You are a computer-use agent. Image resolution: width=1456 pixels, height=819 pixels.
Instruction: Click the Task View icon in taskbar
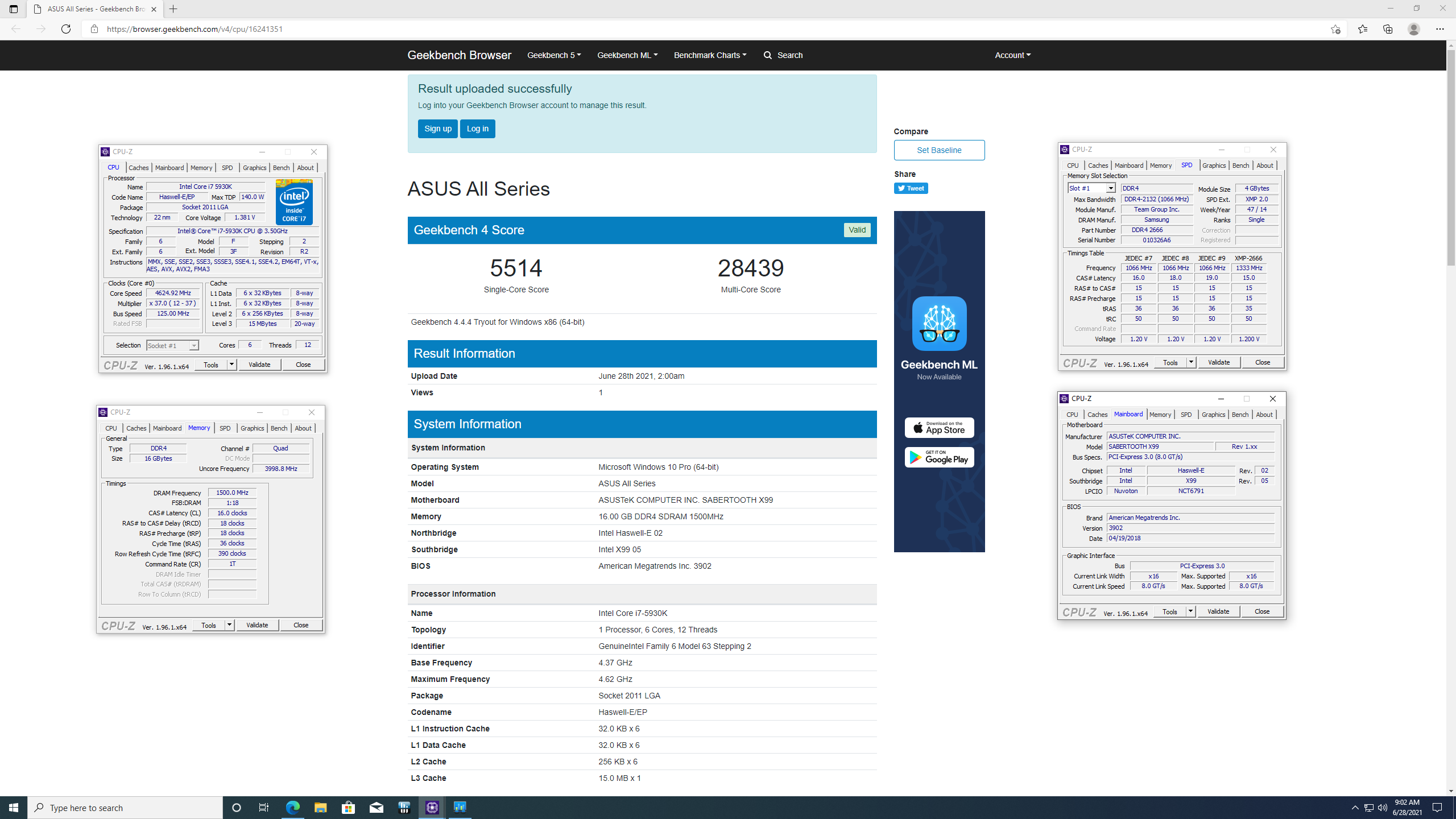pyautogui.click(x=264, y=808)
